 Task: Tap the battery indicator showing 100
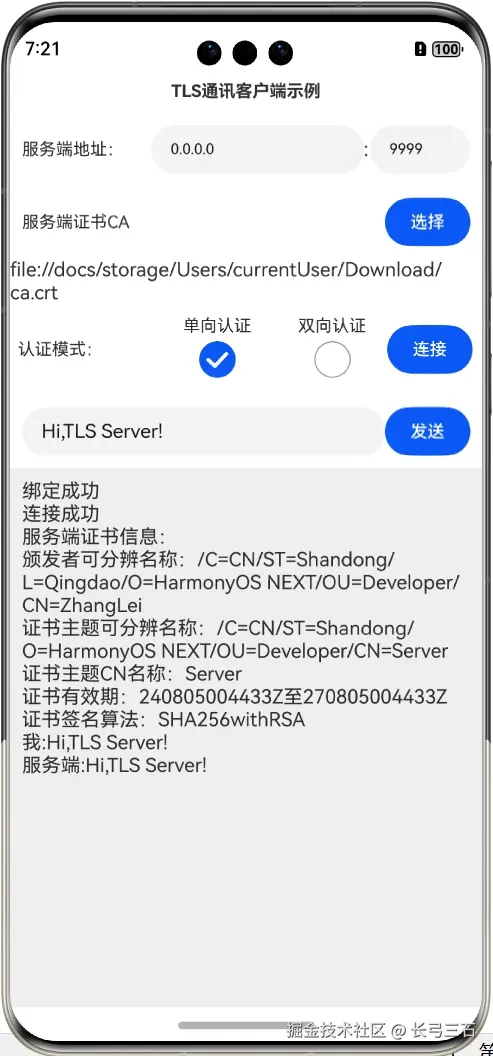pyautogui.click(x=447, y=49)
